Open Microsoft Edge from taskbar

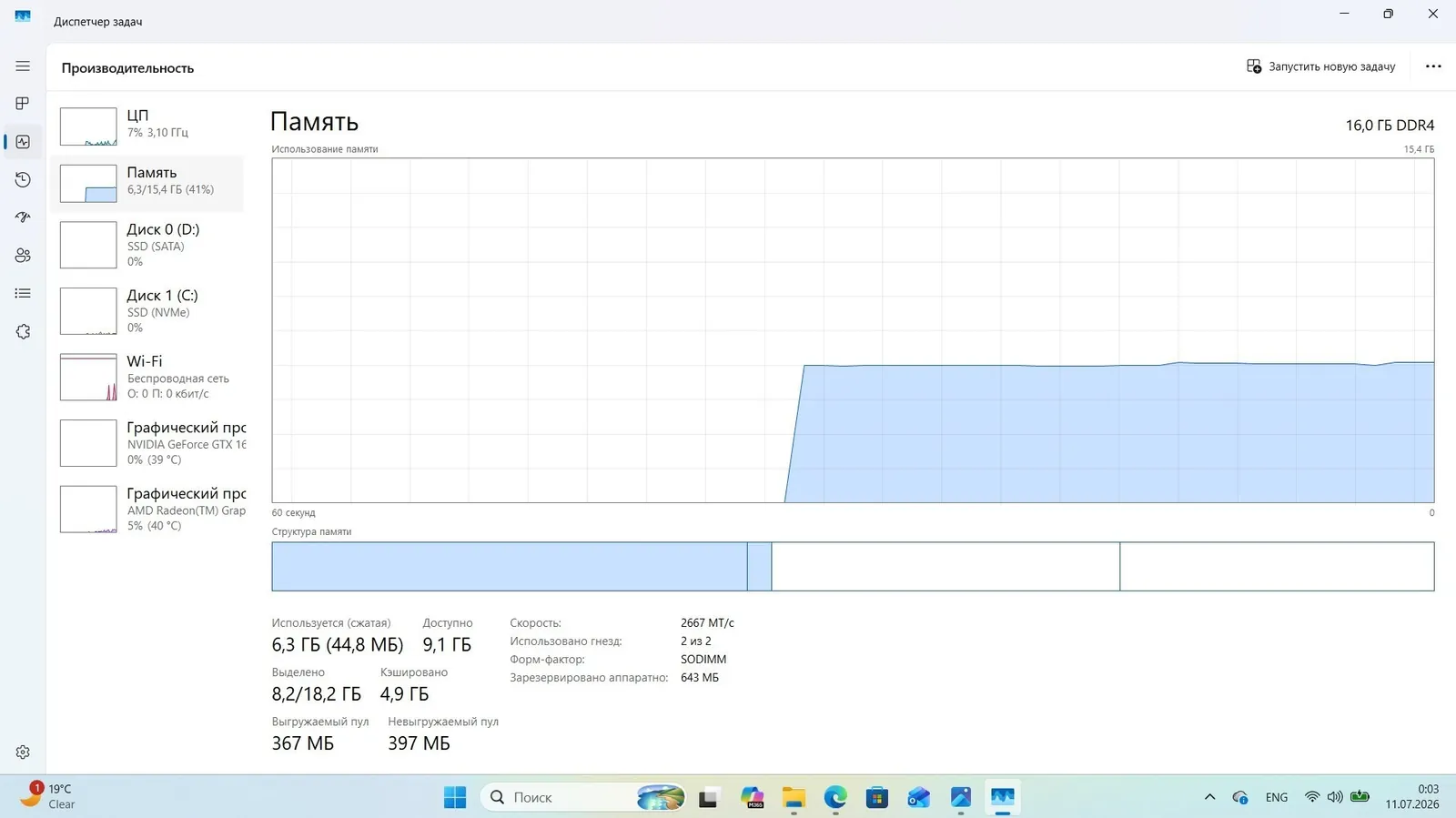[835, 798]
